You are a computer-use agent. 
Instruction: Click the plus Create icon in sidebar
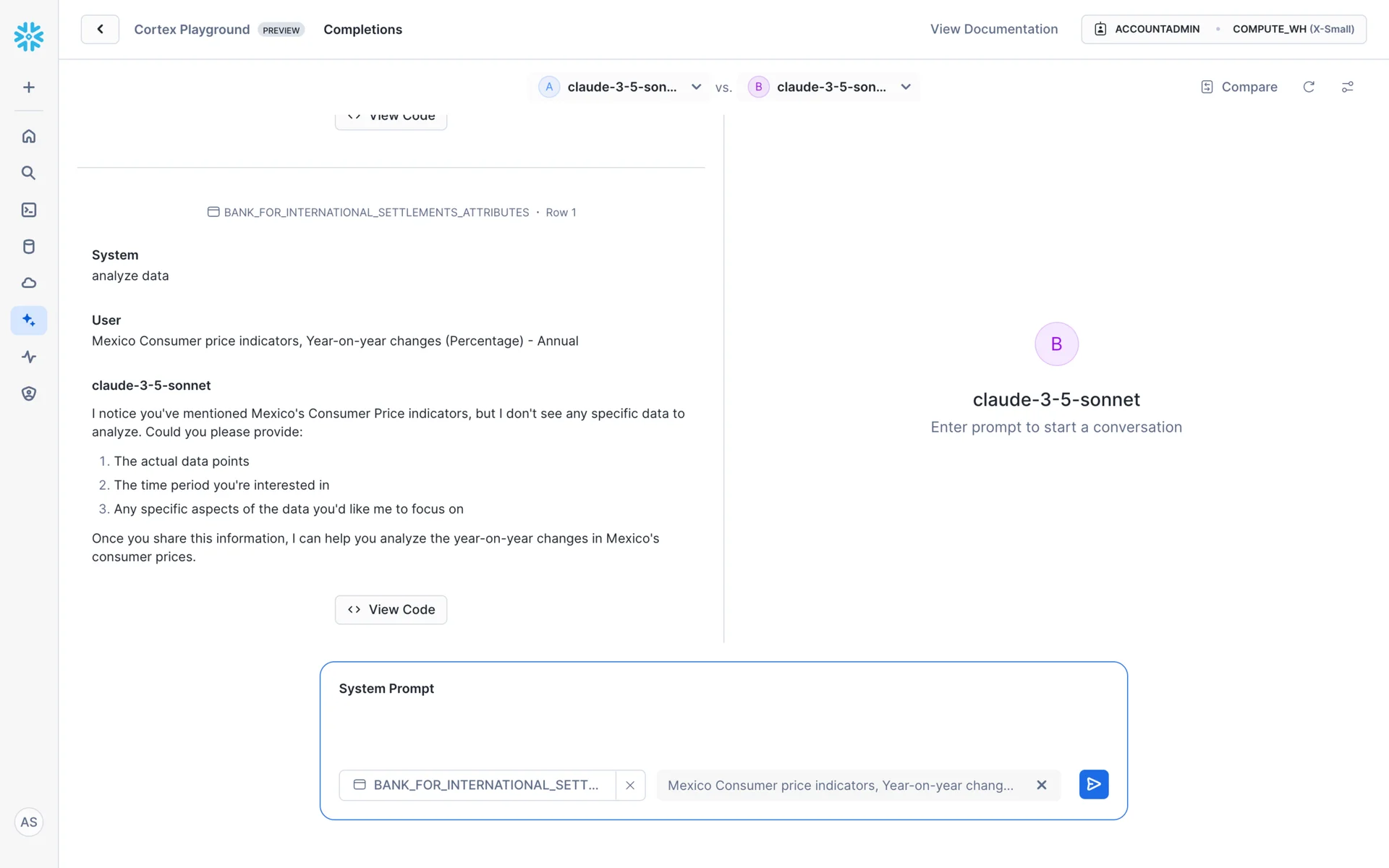pyautogui.click(x=29, y=88)
